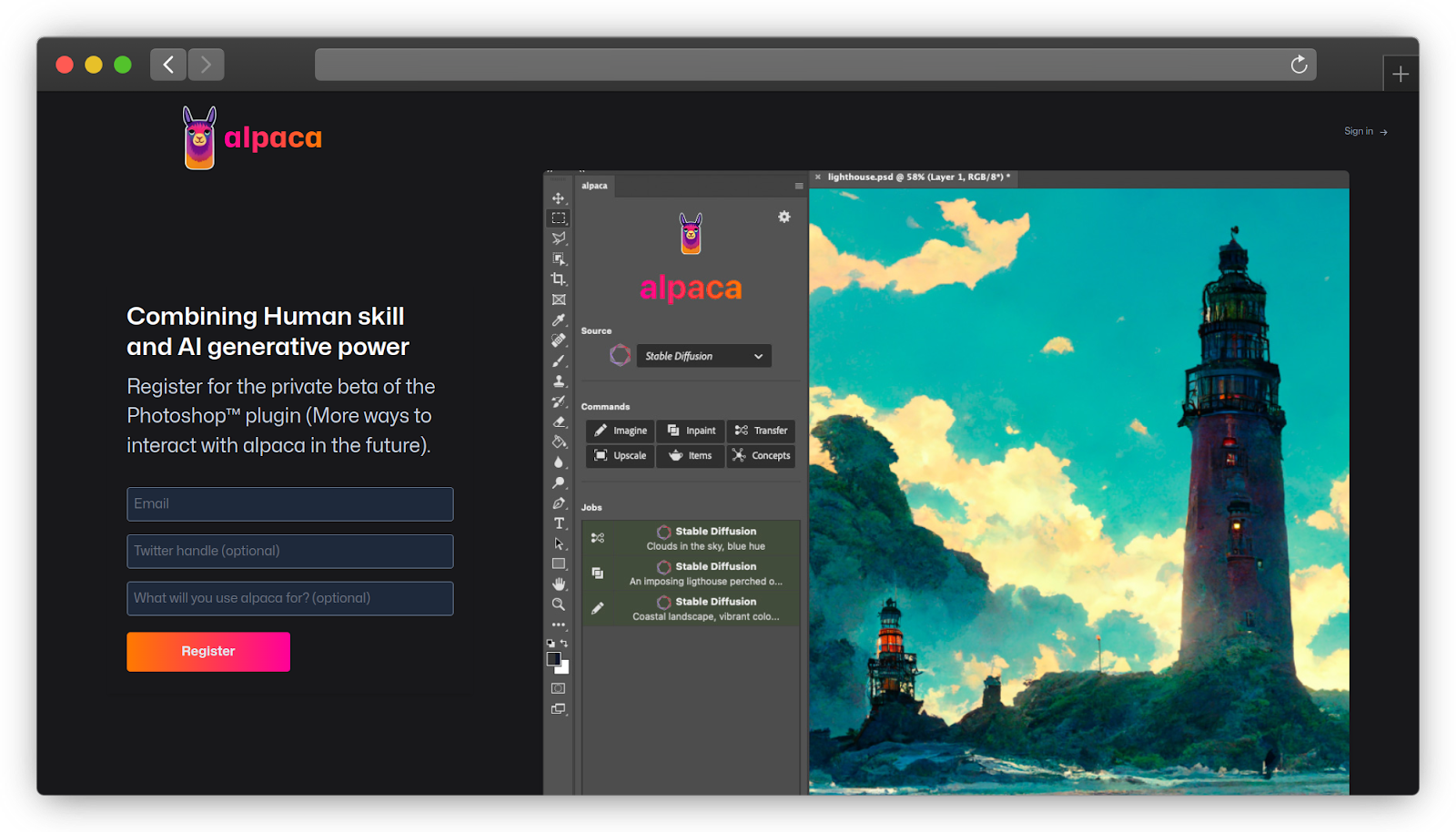
Task: Switch to the alpaca panel tab
Action: click(x=595, y=186)
